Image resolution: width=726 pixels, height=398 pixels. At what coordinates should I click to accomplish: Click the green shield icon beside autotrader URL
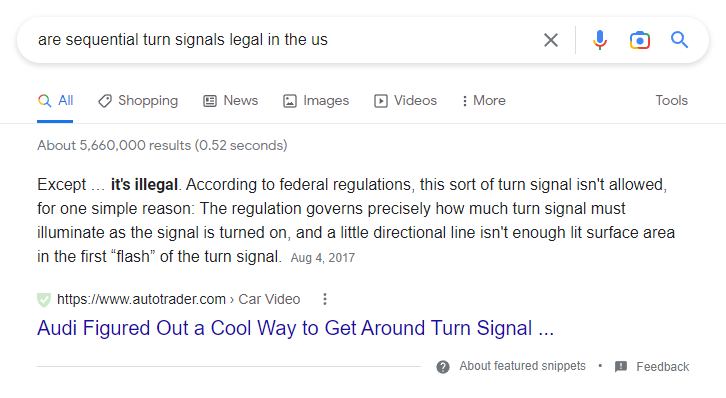click(x=44, y=299)
